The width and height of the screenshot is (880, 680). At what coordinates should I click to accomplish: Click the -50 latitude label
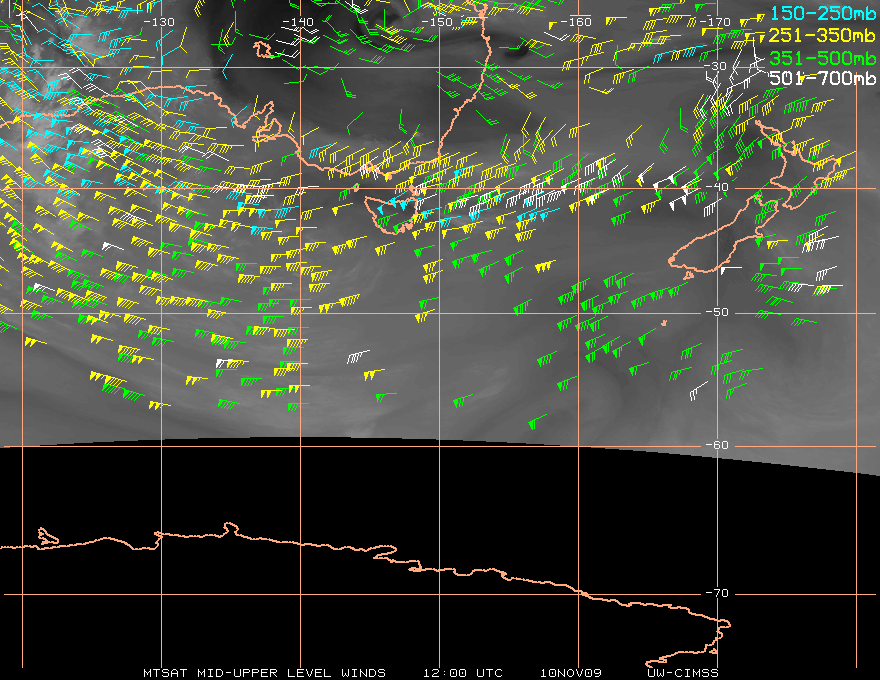(717, 312)
